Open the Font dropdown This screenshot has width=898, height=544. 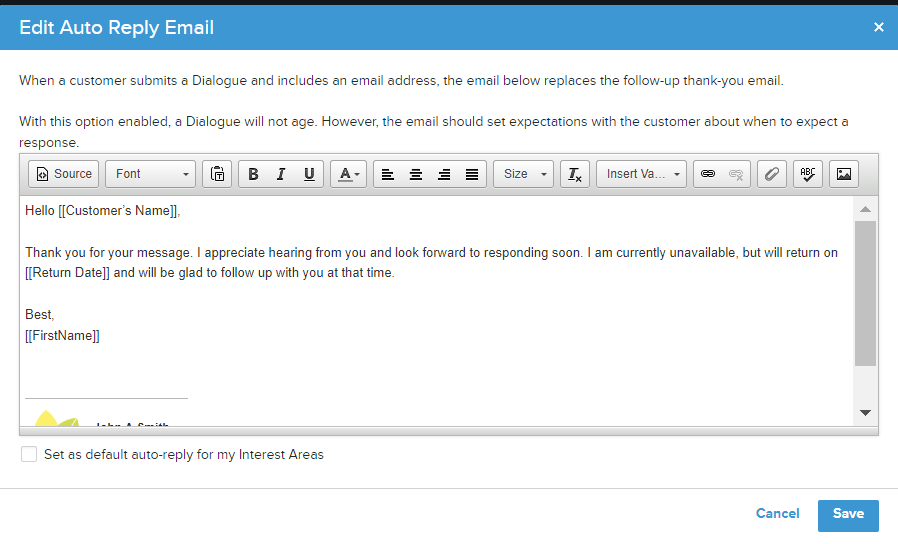tap(151, 174)
